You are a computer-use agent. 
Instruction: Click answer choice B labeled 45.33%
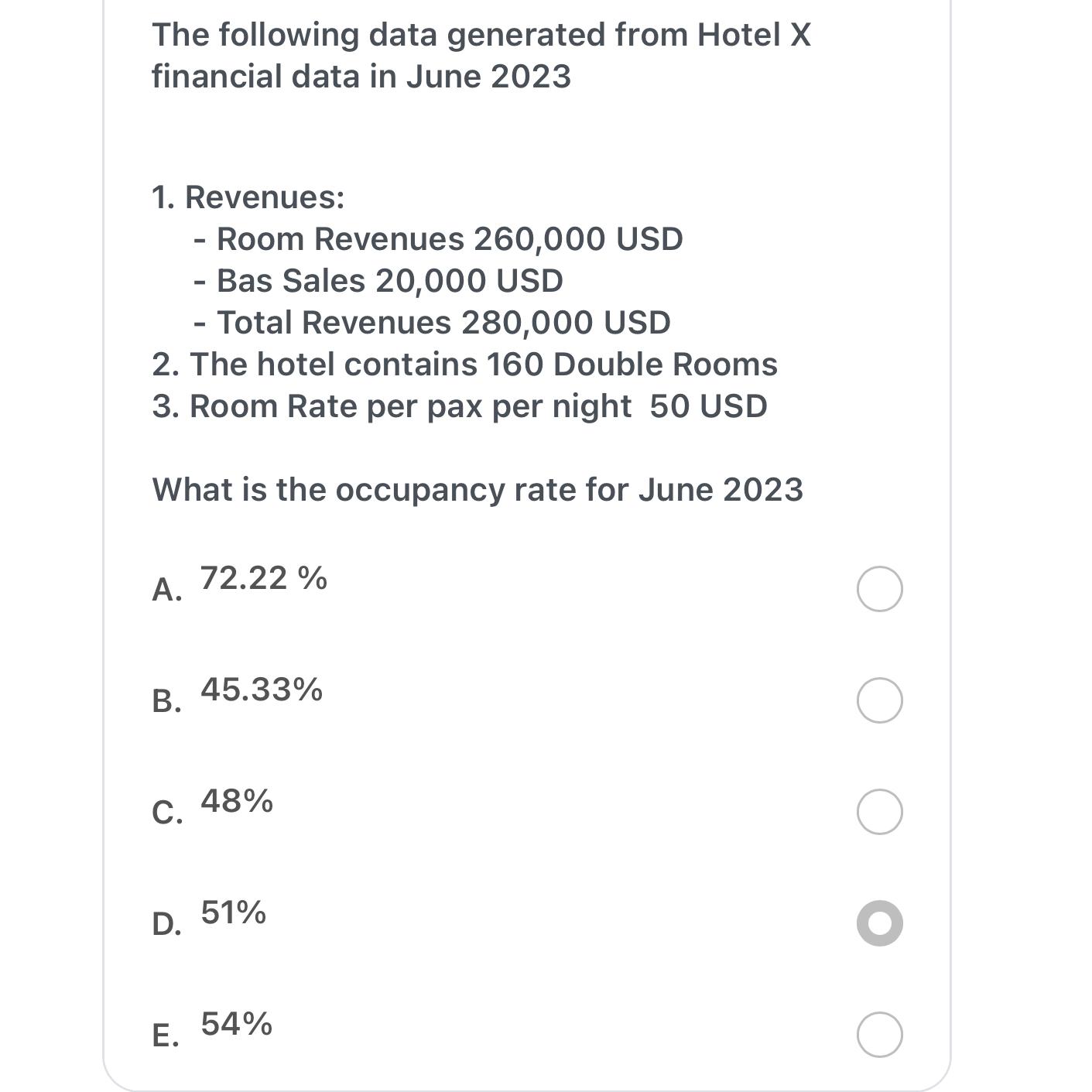point(262,690)
